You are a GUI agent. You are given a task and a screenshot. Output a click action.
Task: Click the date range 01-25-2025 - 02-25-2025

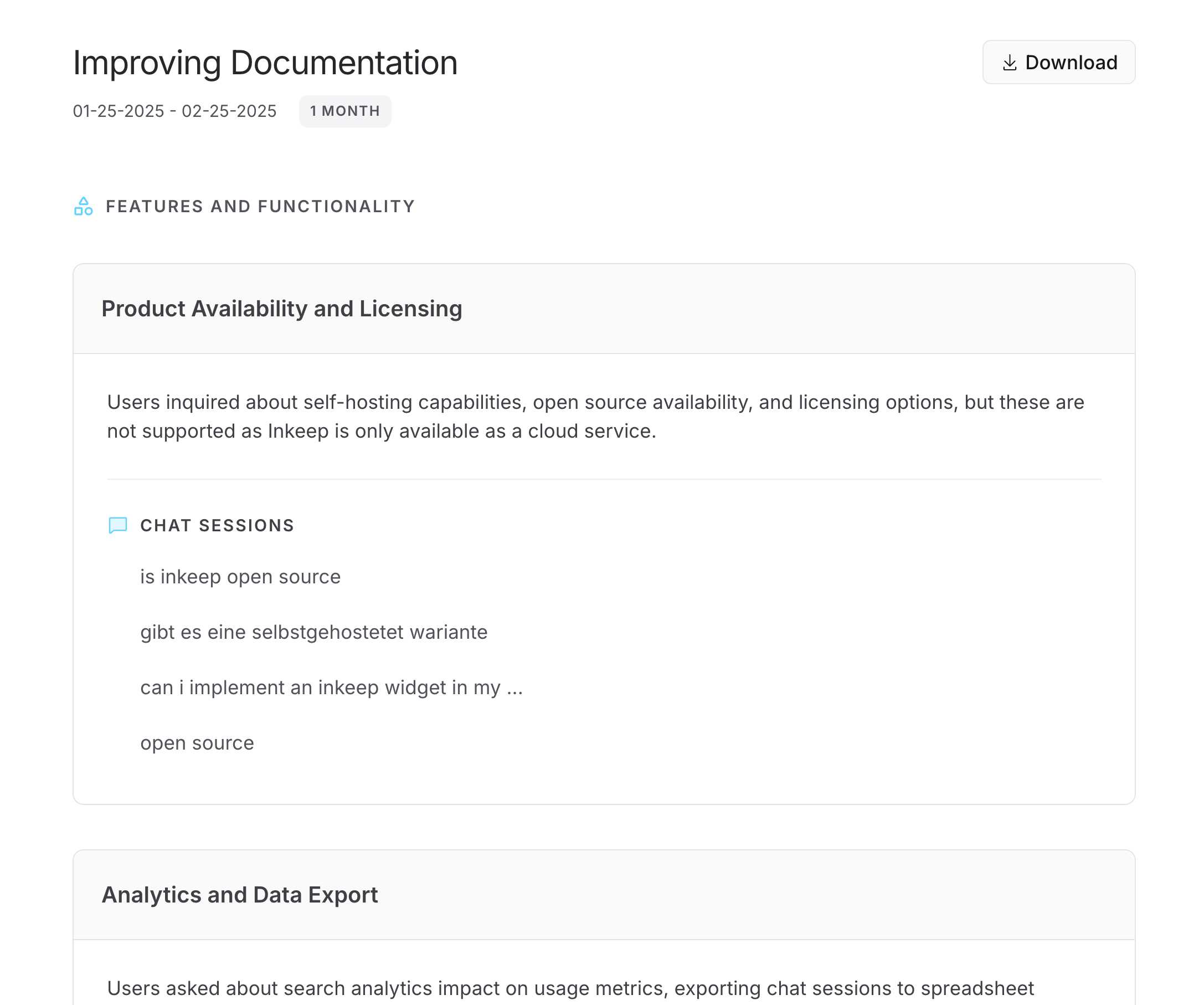[174, 111]
